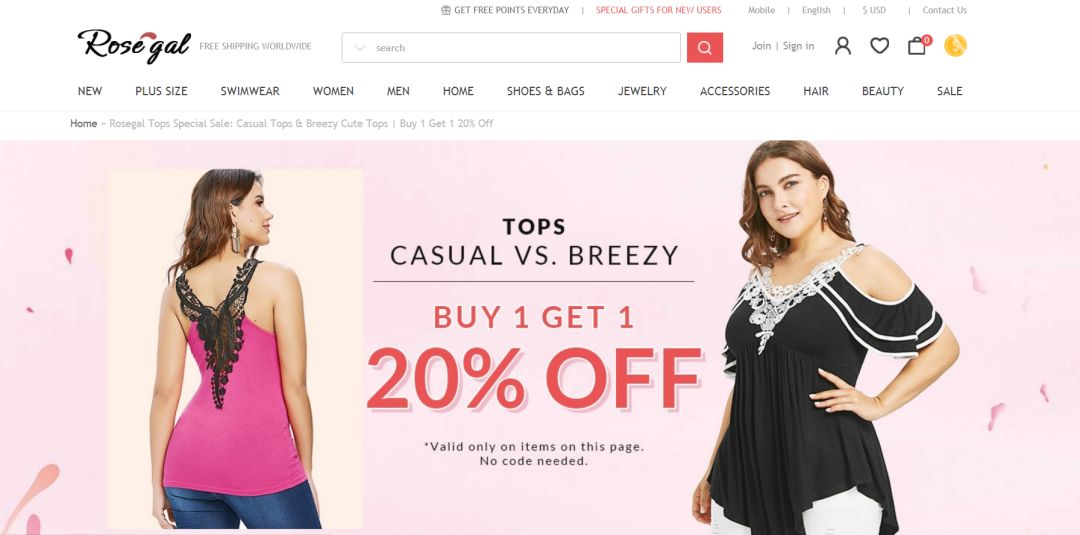This screenshot has height=535, width=1080.
Task: Go to the SALE category
Action: (x=949, y=91)
